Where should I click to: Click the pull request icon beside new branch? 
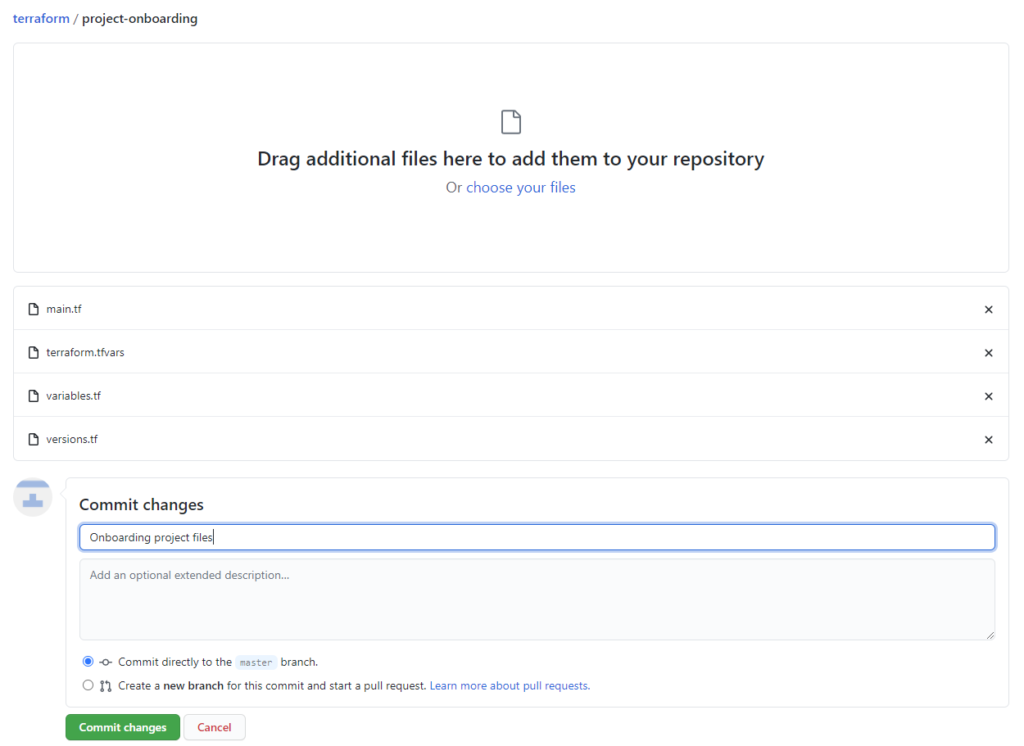[105, 686]
